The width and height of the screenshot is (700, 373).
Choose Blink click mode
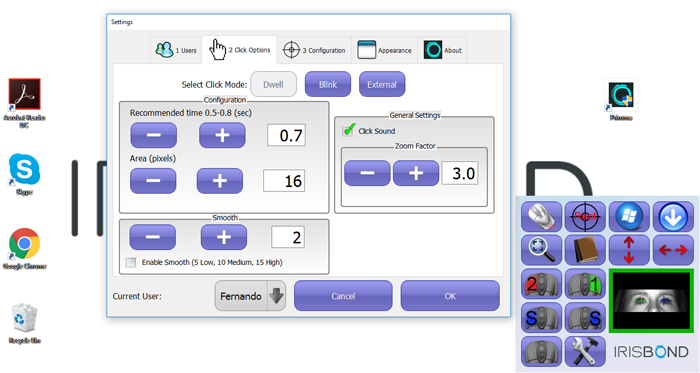click(328, 84)
